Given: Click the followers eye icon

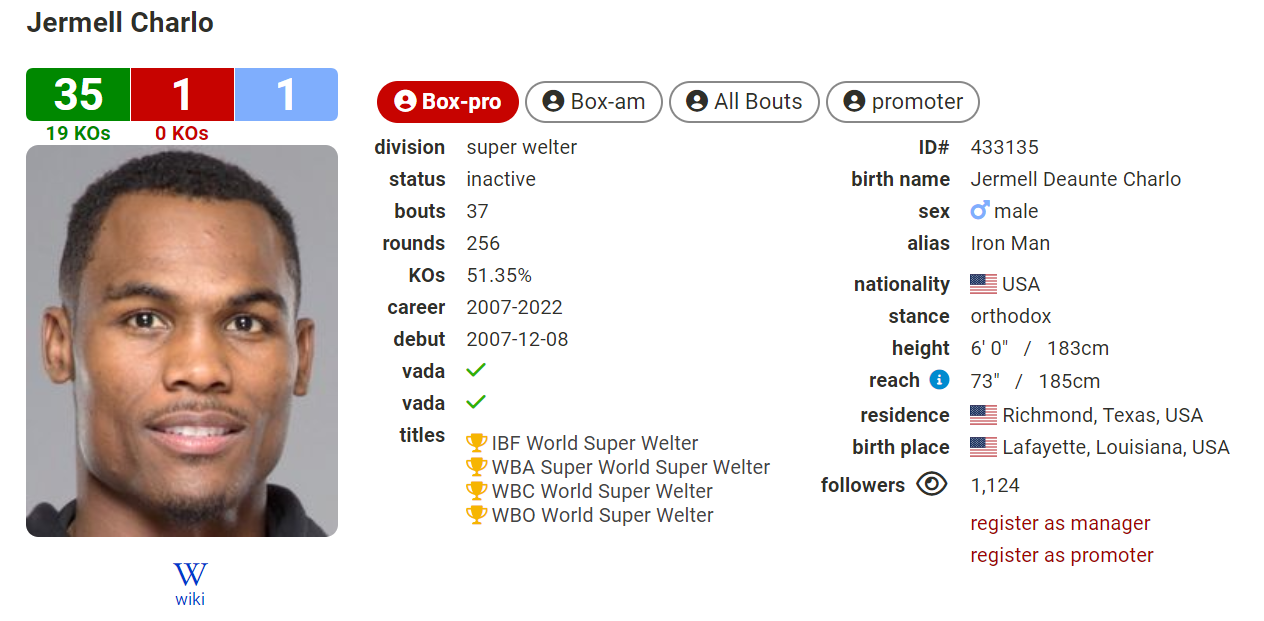Looking at the screenshot, I should pos(931,485).
